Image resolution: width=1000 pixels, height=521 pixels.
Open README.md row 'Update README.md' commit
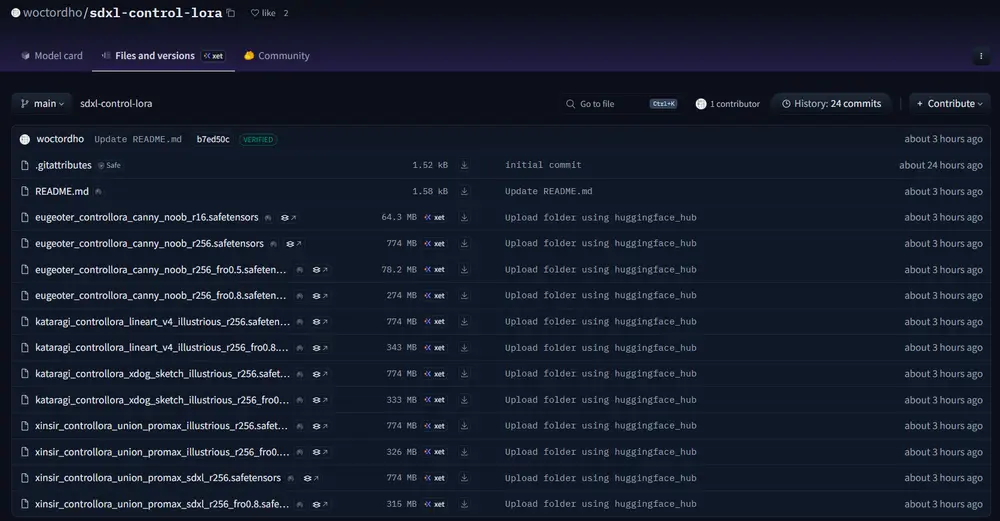click(548, 191)
